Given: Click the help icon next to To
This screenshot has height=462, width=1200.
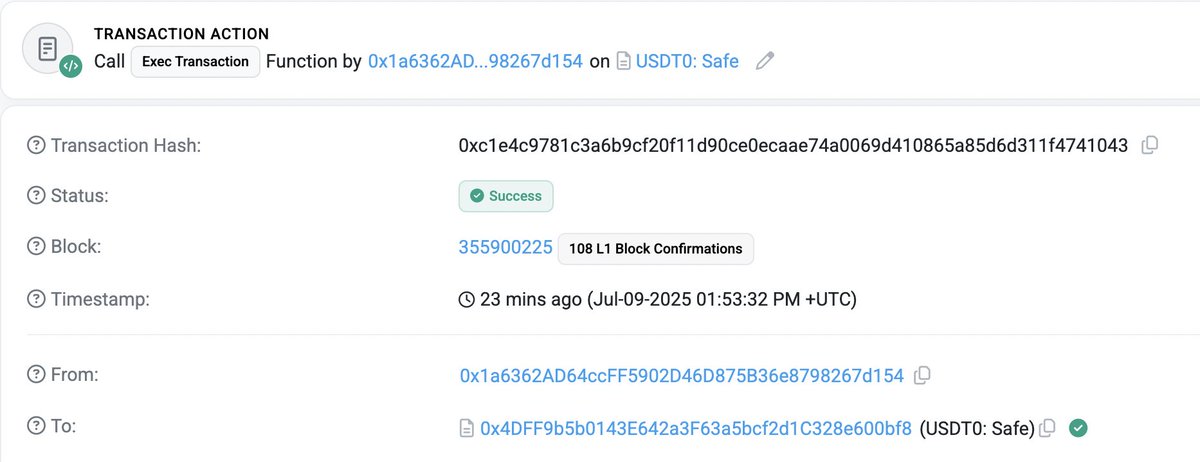Looking at the screenshot, I should (36, 427).
